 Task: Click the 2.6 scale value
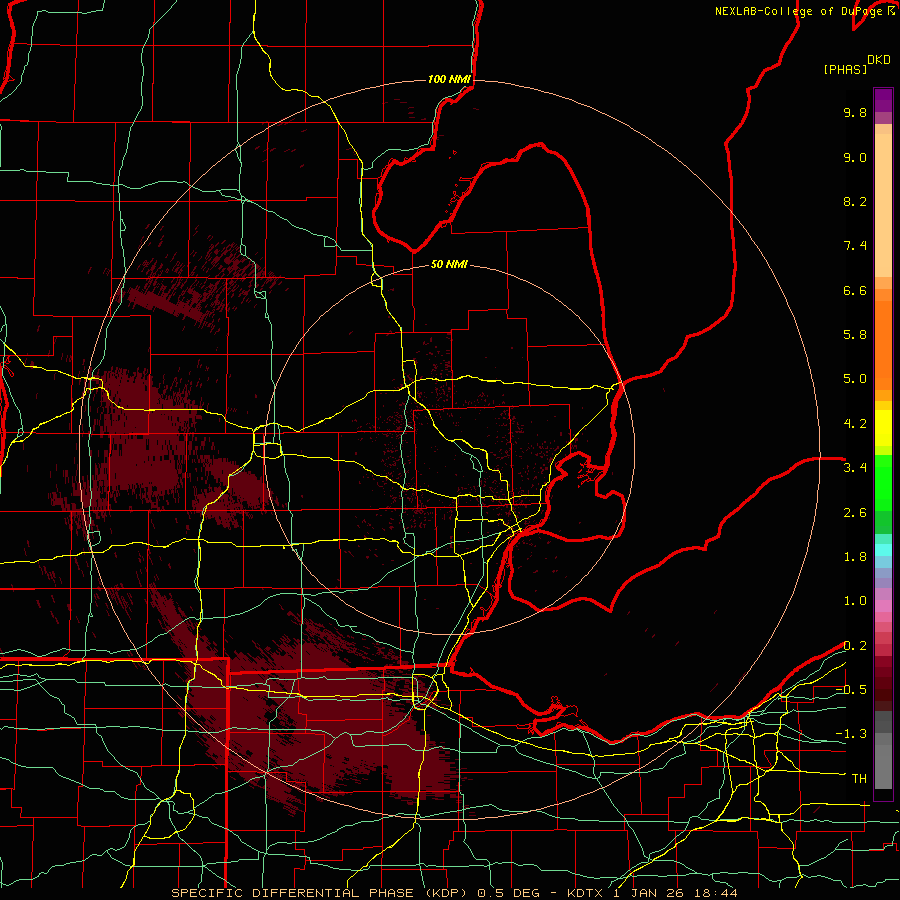(855, 513)
